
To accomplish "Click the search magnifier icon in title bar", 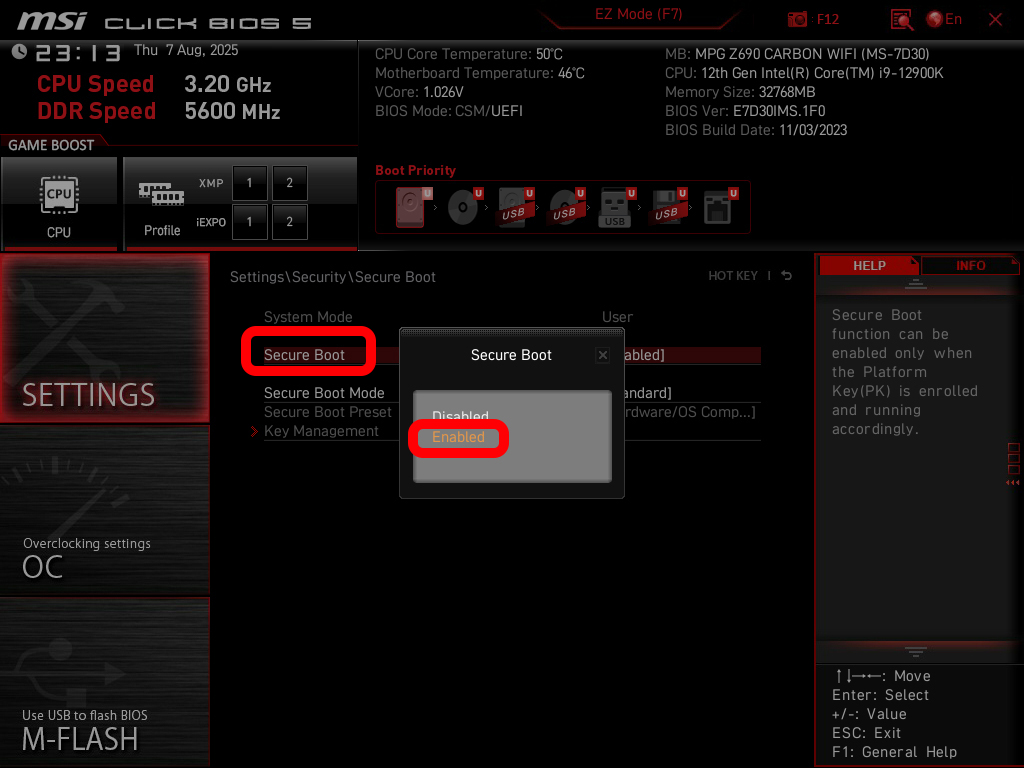I will click(x=901, y=19).
